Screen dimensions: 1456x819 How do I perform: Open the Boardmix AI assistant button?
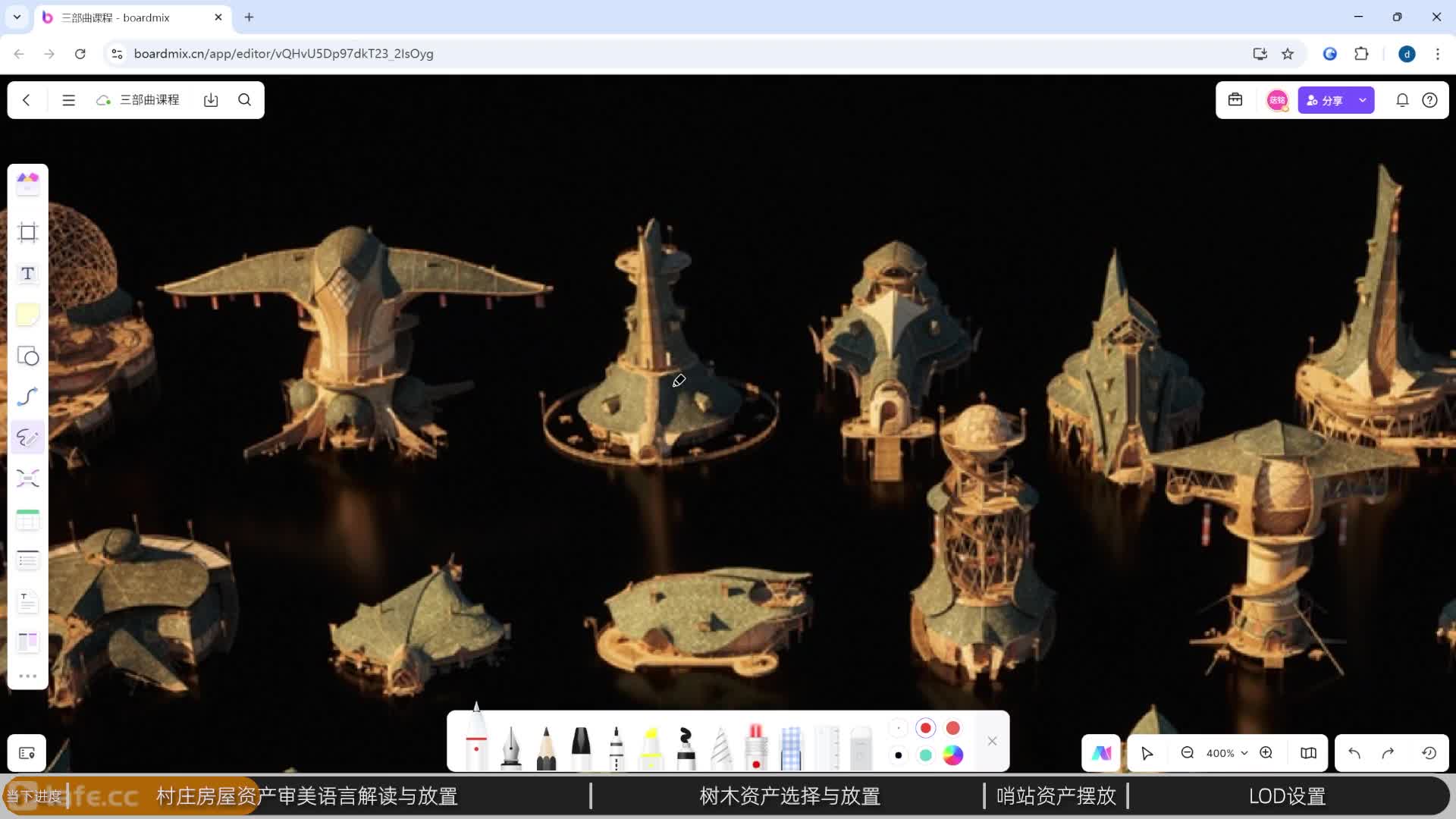point(1101,753)
